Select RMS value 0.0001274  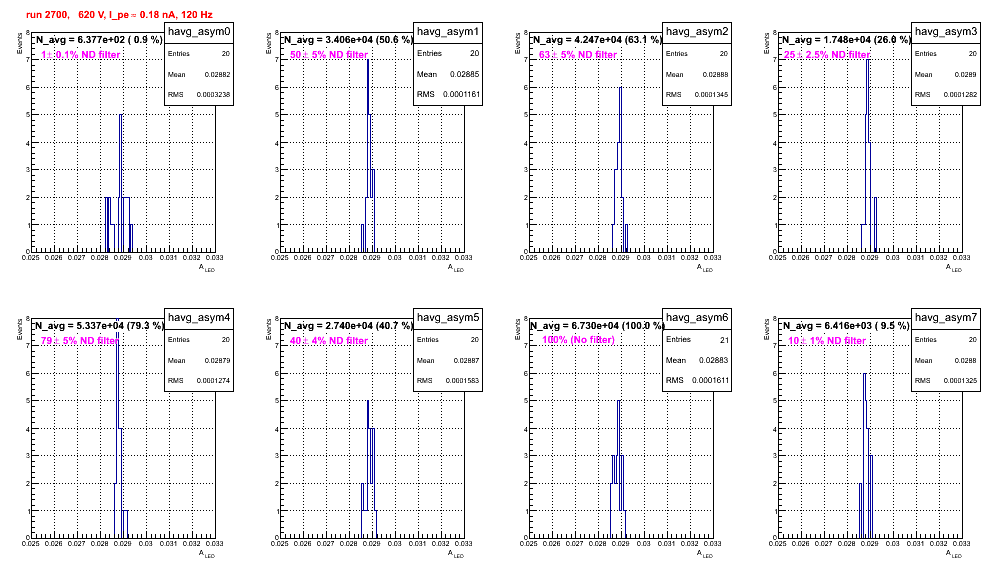(x=213, y=381)
